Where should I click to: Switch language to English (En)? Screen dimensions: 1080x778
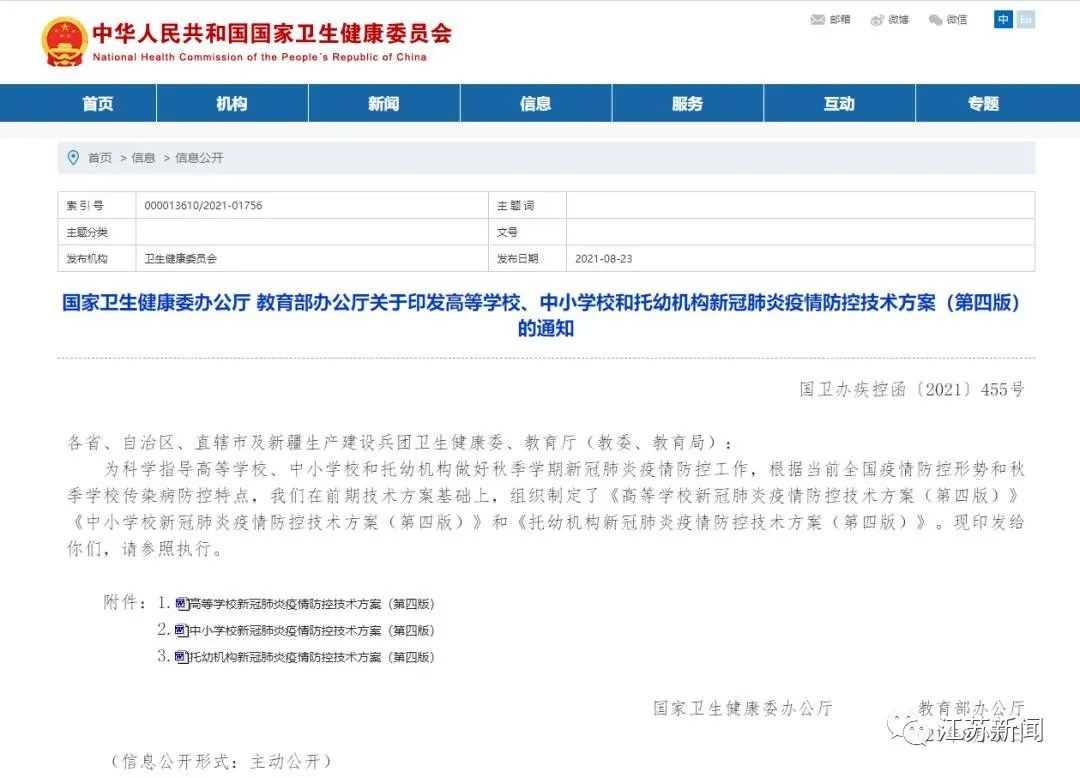pos(1026,19)
